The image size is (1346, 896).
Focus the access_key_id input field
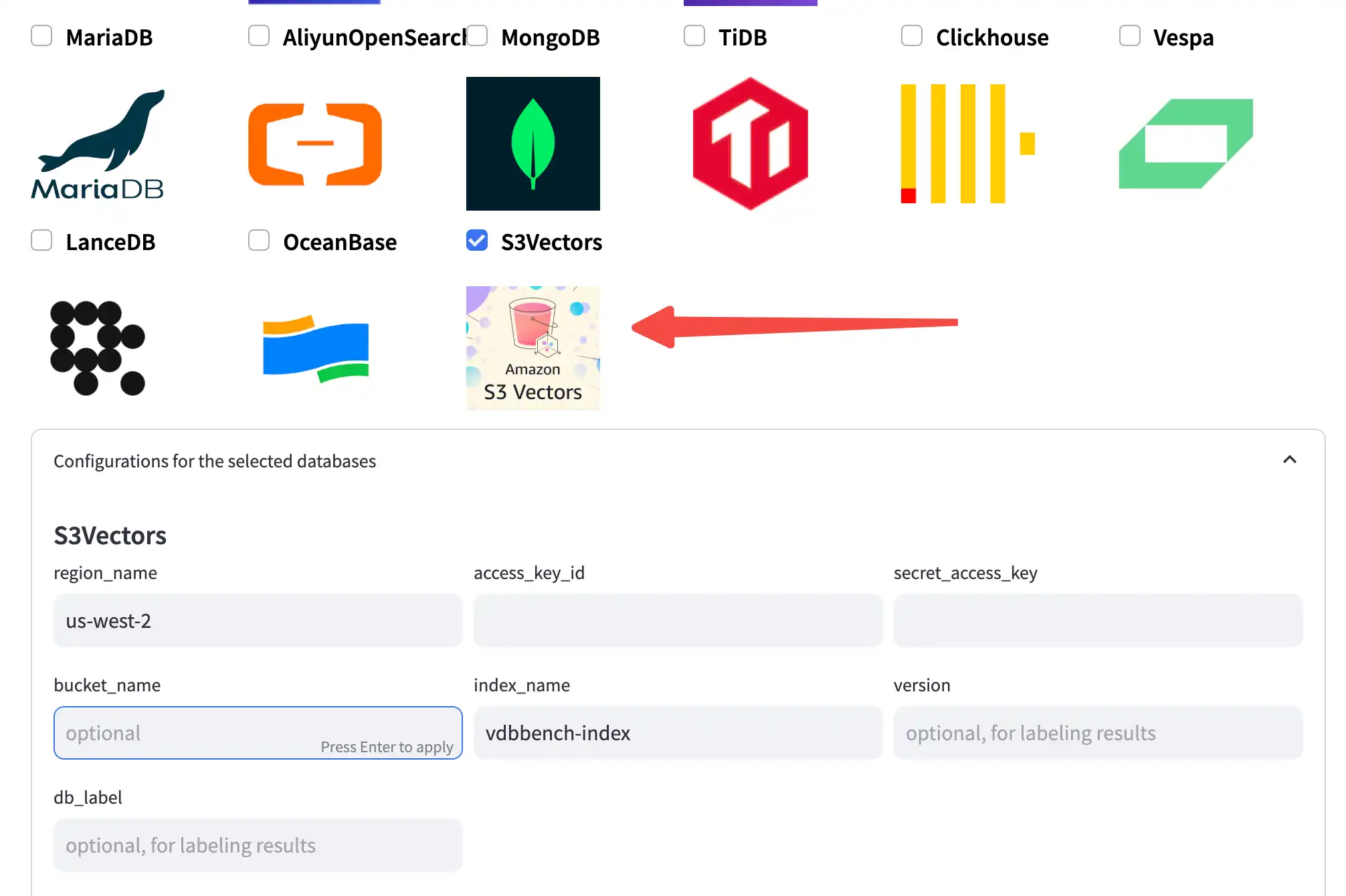point(678,621)
